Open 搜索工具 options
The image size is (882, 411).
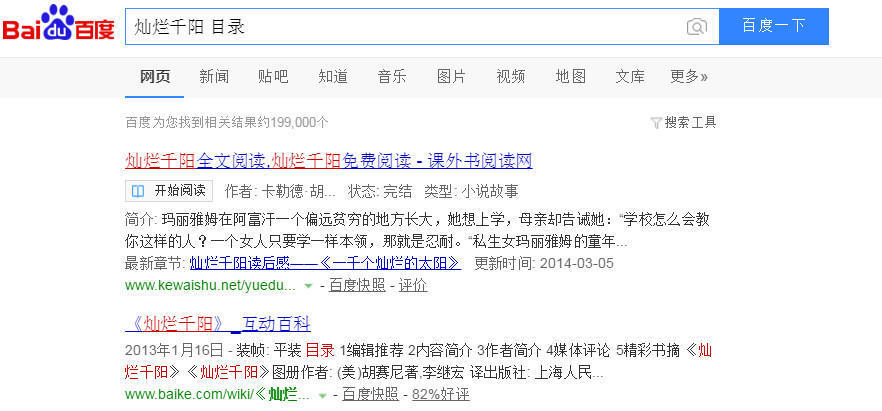(x=690, y=123)
